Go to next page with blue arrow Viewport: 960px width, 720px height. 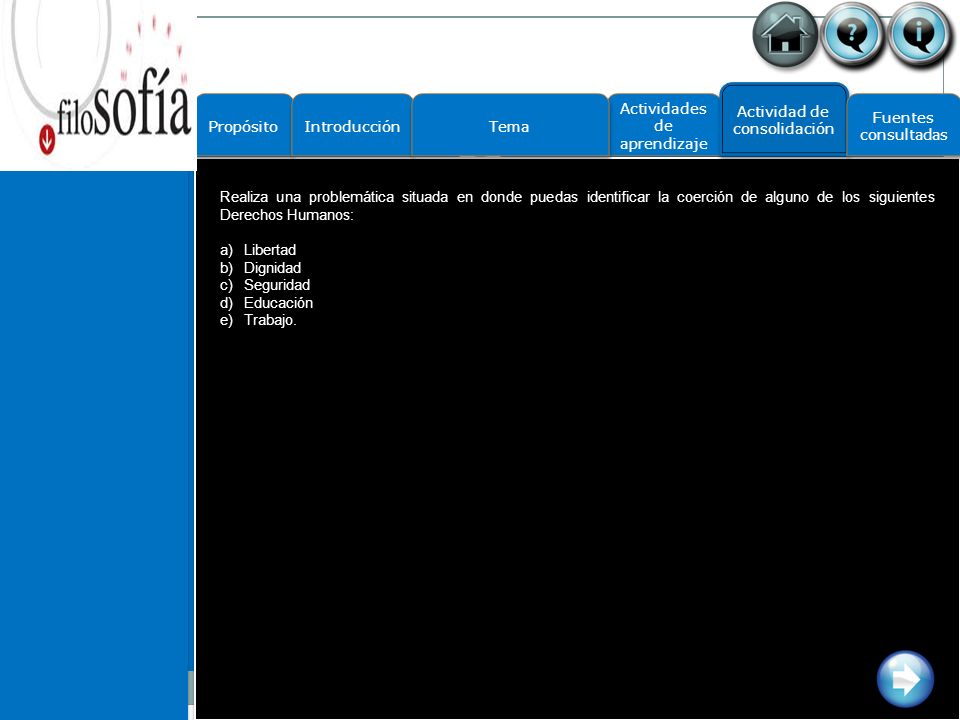coord(905,679)
